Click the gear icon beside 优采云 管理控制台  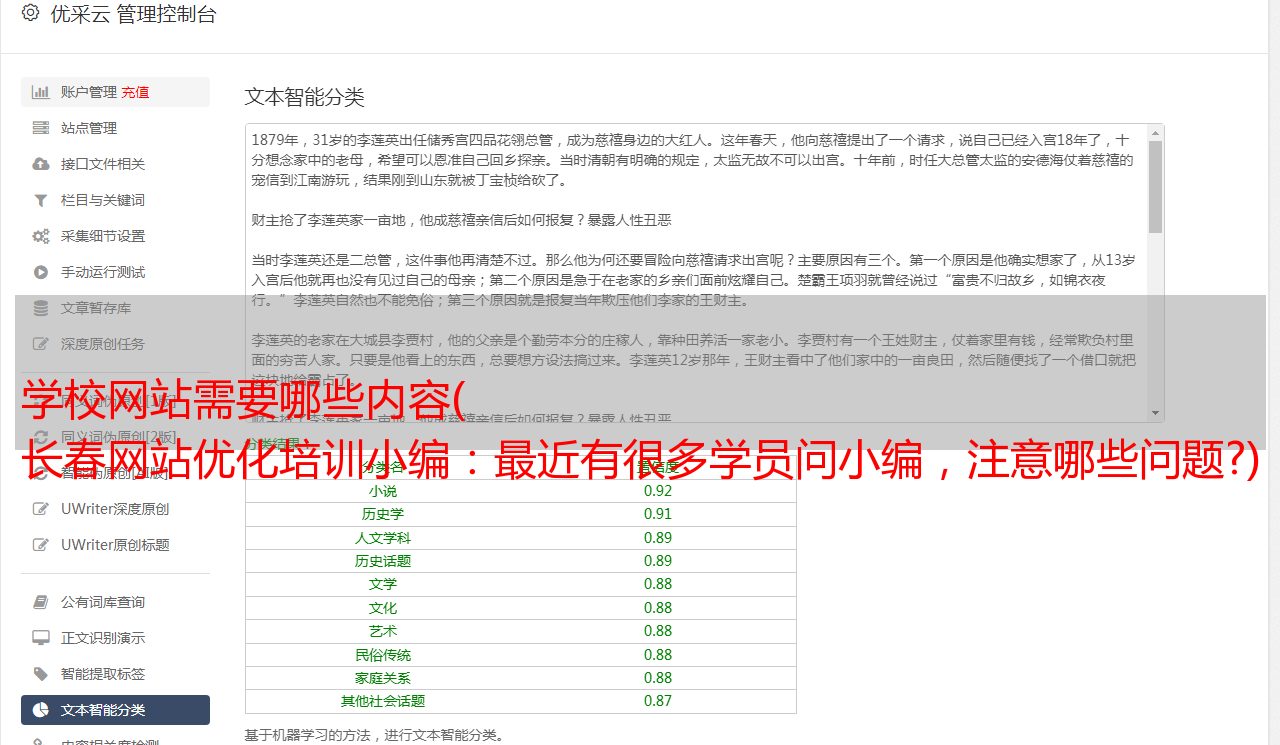[x=30, y=13]
